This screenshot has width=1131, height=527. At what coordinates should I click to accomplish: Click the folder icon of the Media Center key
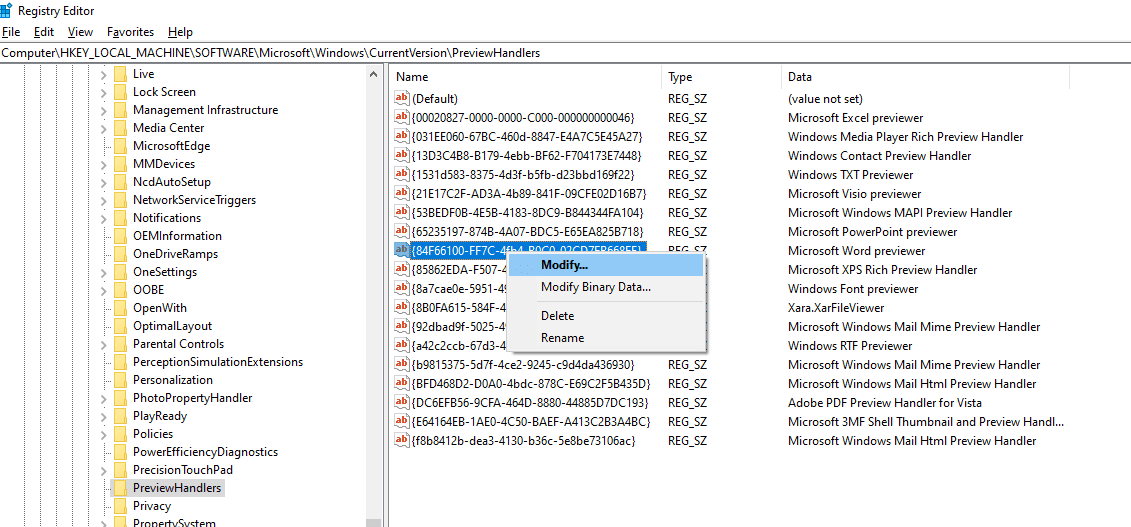tap(120, 128)
